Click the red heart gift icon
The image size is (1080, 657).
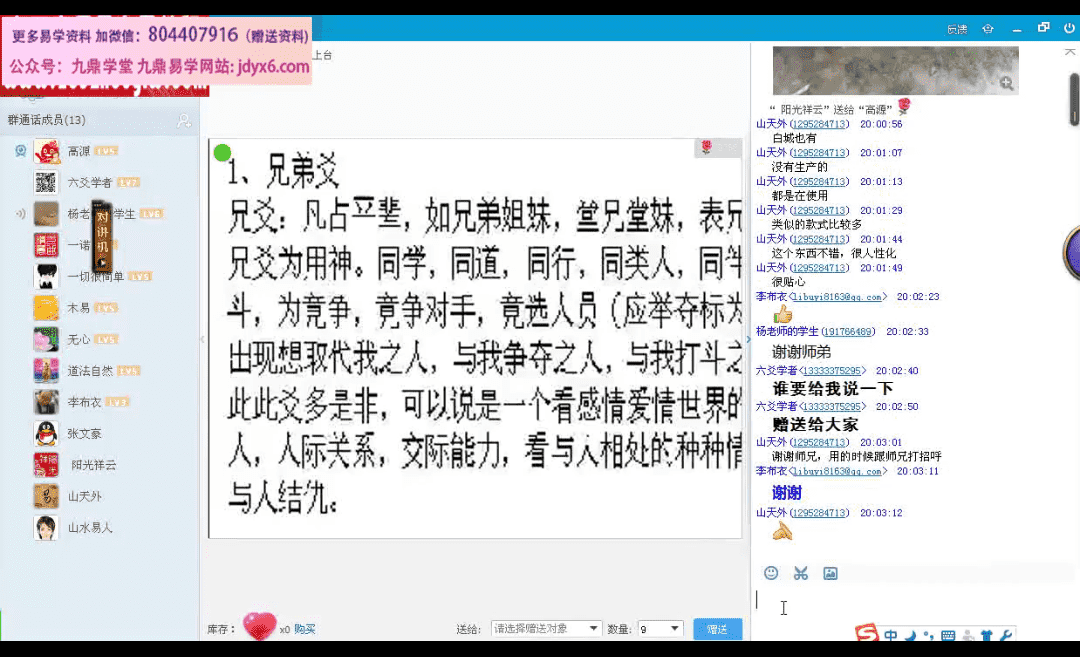(x=259, y=627)
